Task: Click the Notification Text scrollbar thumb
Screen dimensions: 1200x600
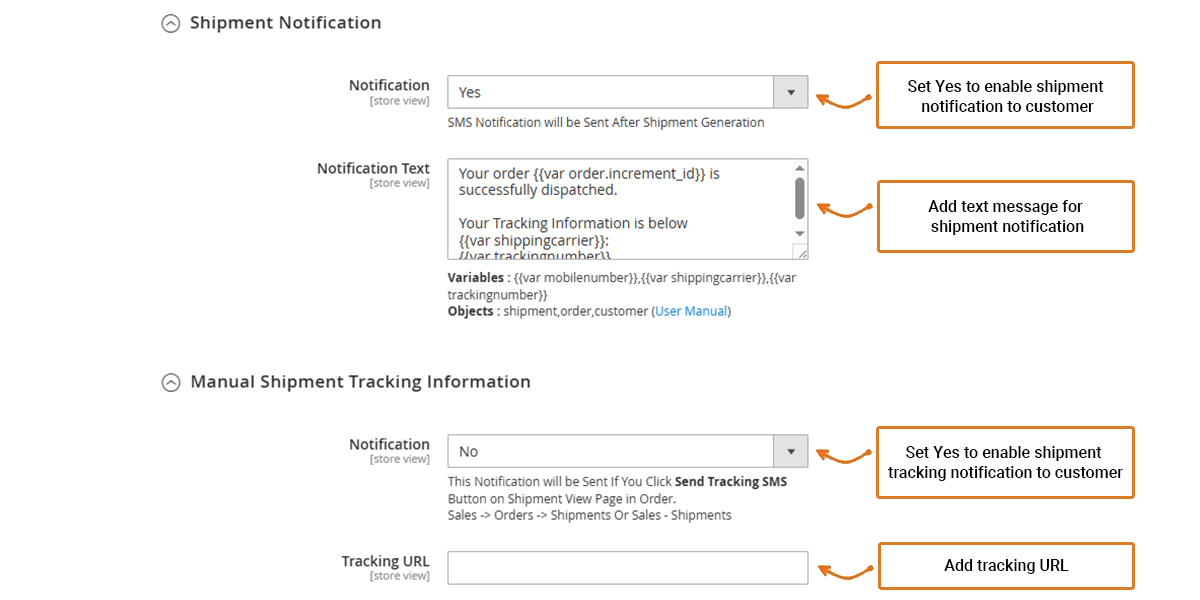Action: 799,197
